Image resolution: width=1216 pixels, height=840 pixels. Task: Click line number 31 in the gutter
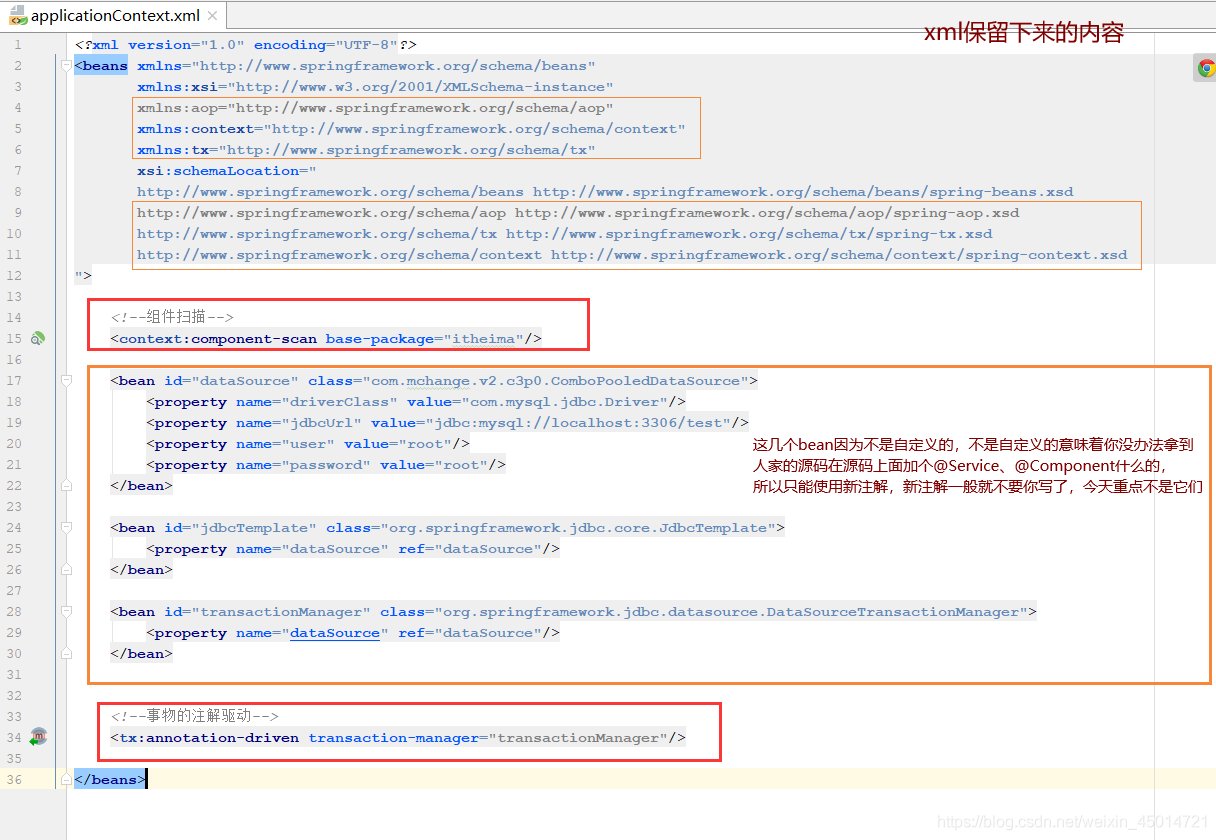tap(14, 675)
